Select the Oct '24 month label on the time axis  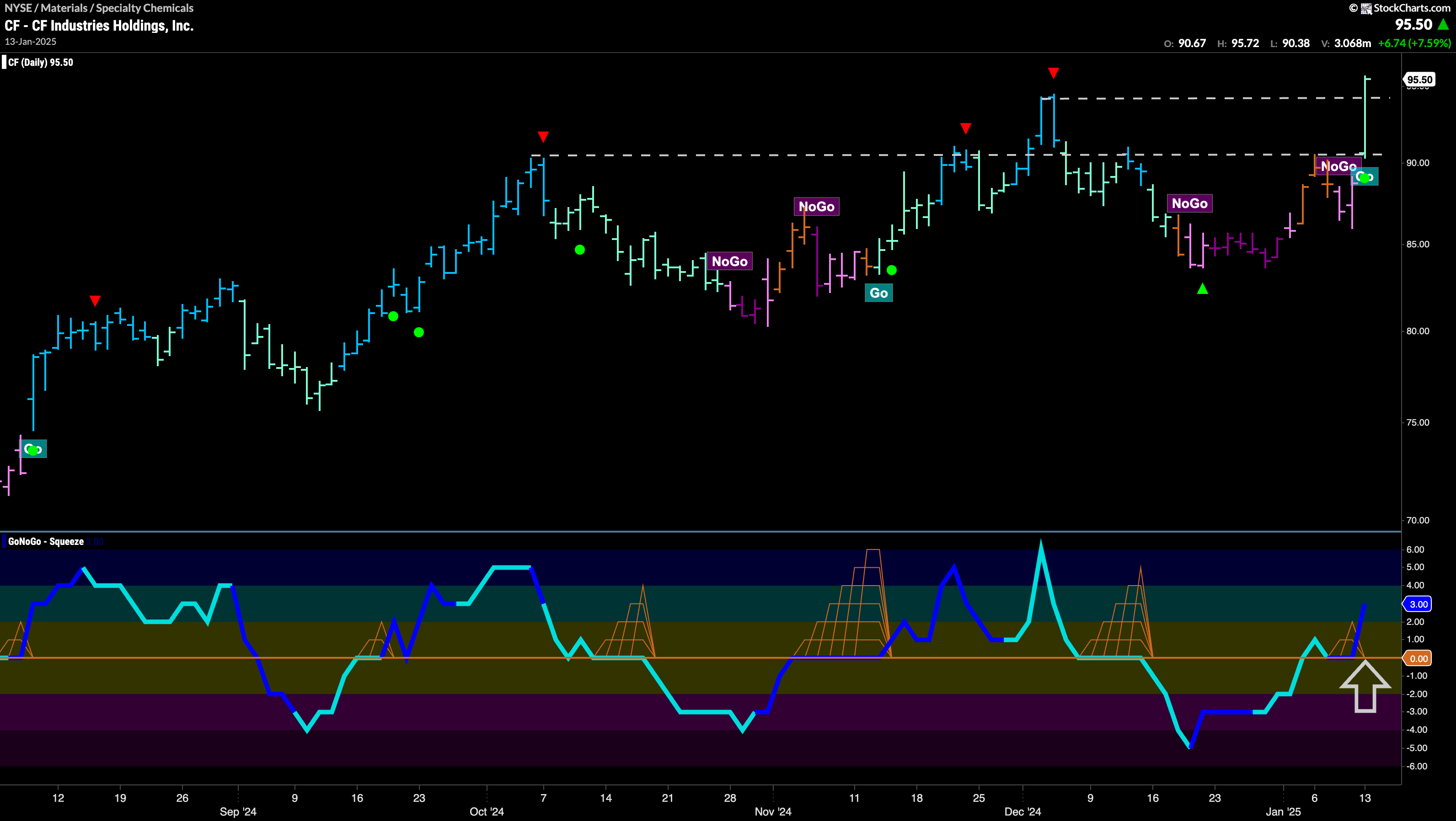point(487,812)
